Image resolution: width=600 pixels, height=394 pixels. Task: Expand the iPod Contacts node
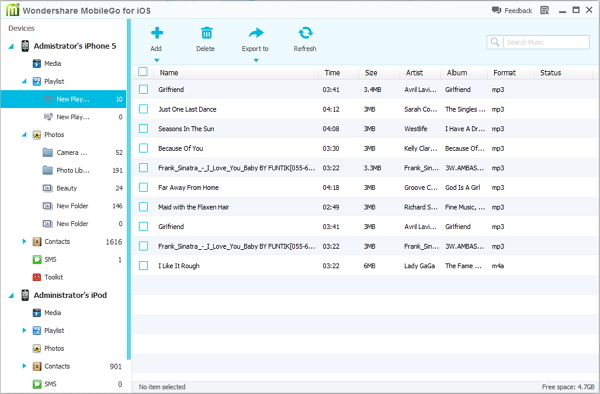pyautogui.click(x=24, y=366)
